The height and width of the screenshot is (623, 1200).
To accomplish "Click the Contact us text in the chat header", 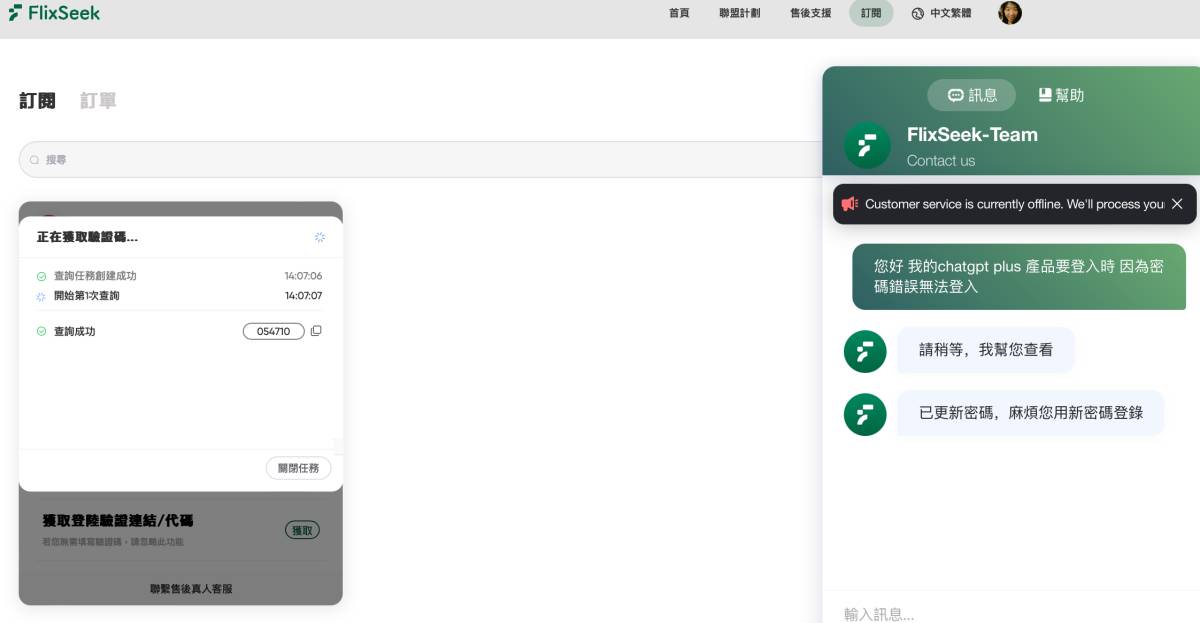I will (941, 161).
